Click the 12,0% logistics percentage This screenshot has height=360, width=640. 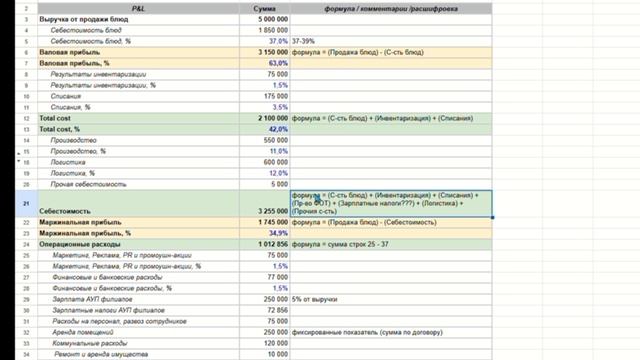(x=264, y=173)
